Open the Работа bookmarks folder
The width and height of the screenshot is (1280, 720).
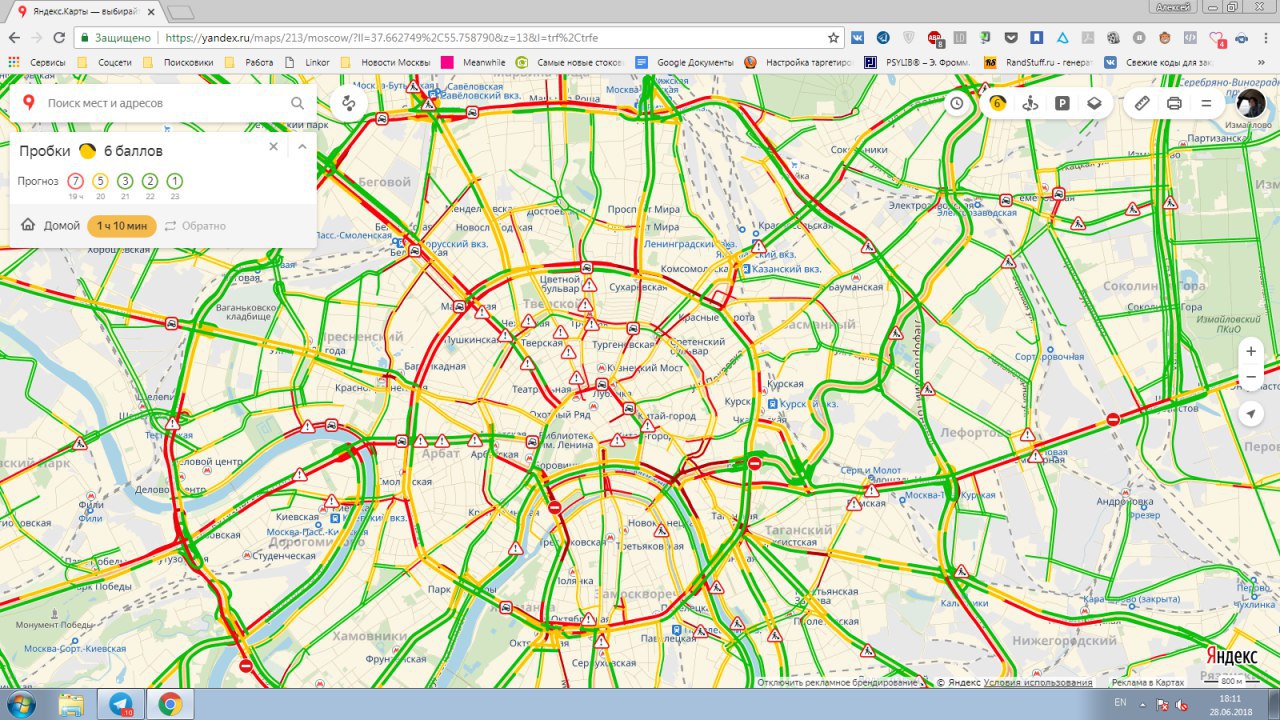pyautogui.click(x=250, y=62)
